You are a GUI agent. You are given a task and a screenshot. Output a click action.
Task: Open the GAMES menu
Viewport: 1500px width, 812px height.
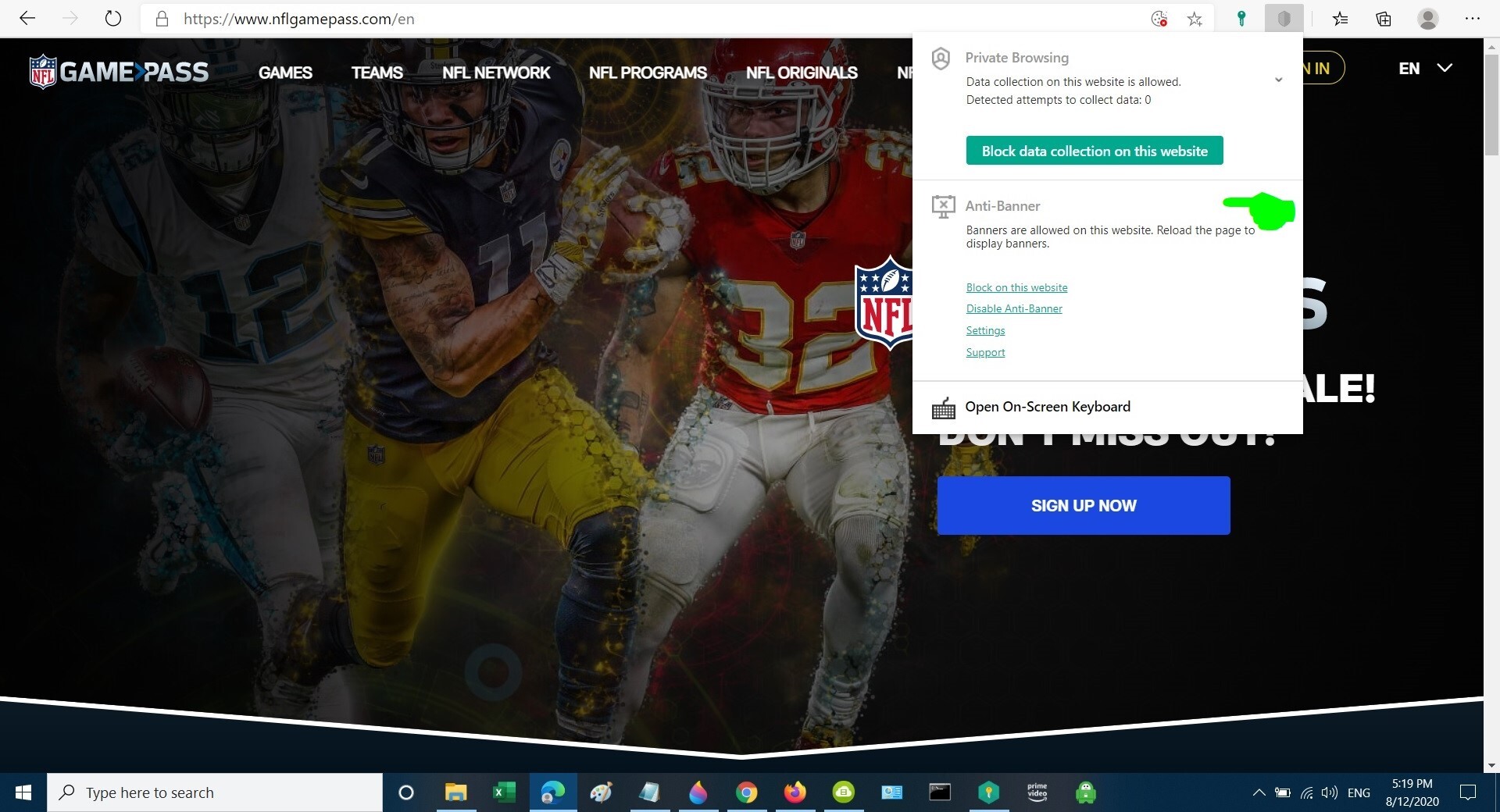tap(285, 73)
